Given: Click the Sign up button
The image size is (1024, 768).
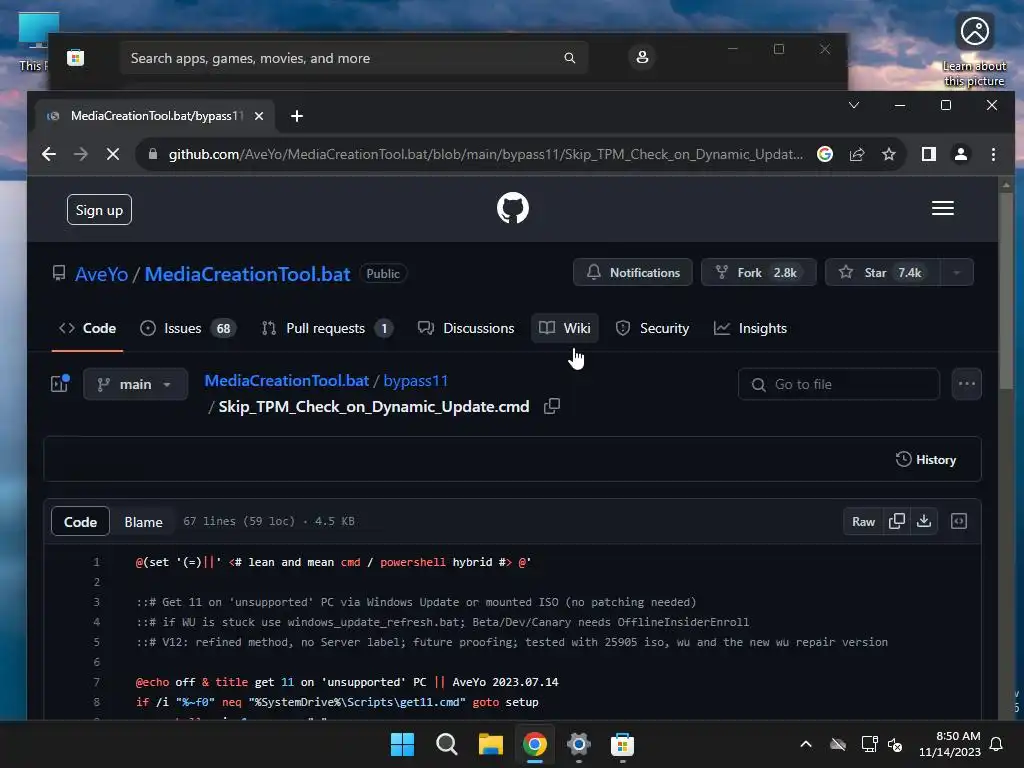Looking at the screenshot, I should pyautogui.click(x=99, y=210).
